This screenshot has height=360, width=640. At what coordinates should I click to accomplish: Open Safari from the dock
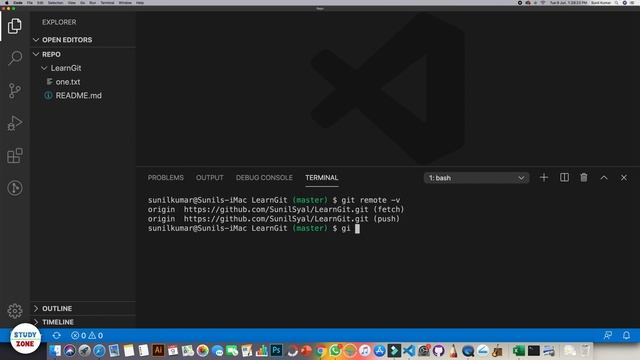pyautogui.click(x=99, y=351)
